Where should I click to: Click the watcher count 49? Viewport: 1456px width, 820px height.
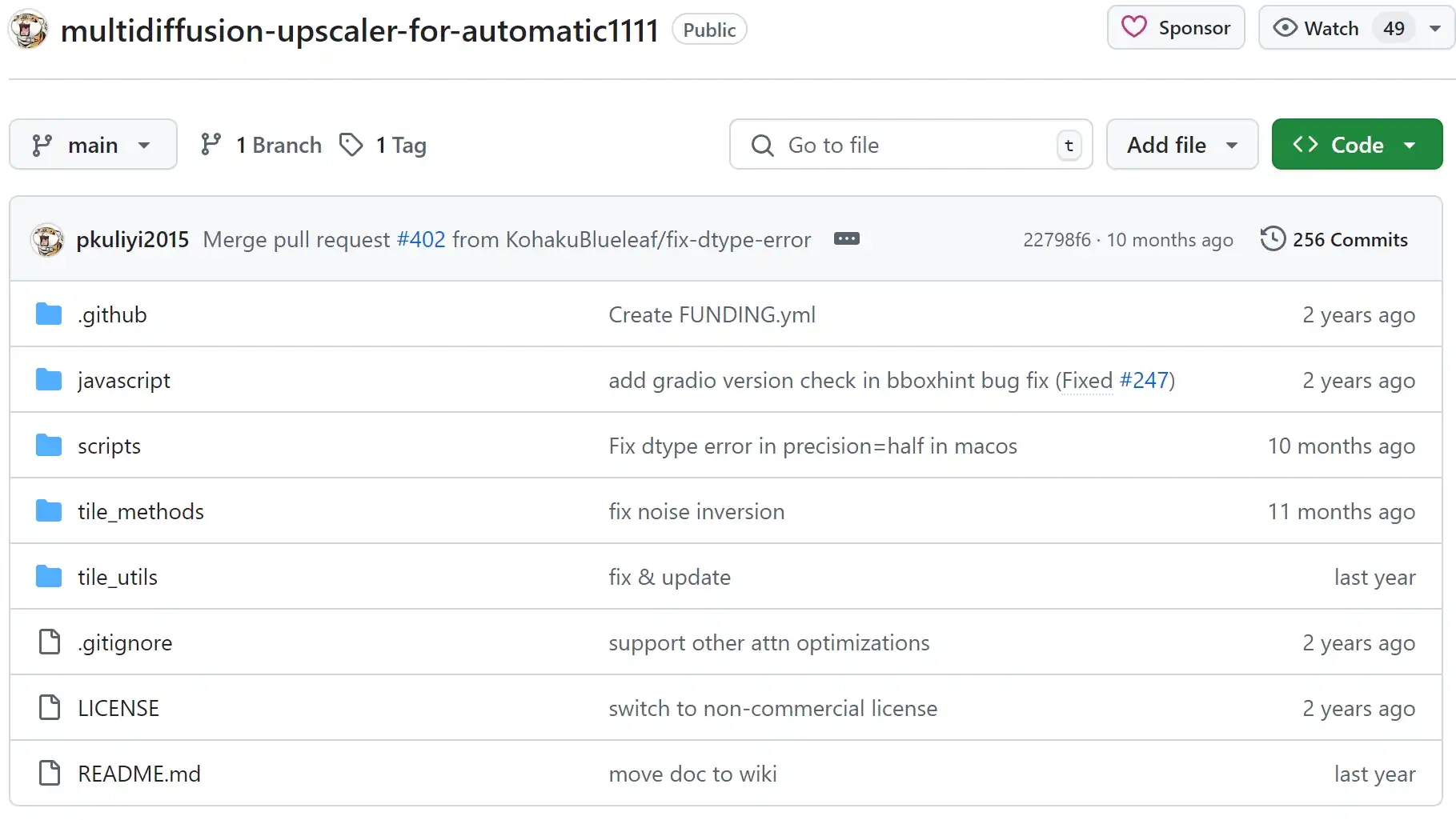(1394, 28)
